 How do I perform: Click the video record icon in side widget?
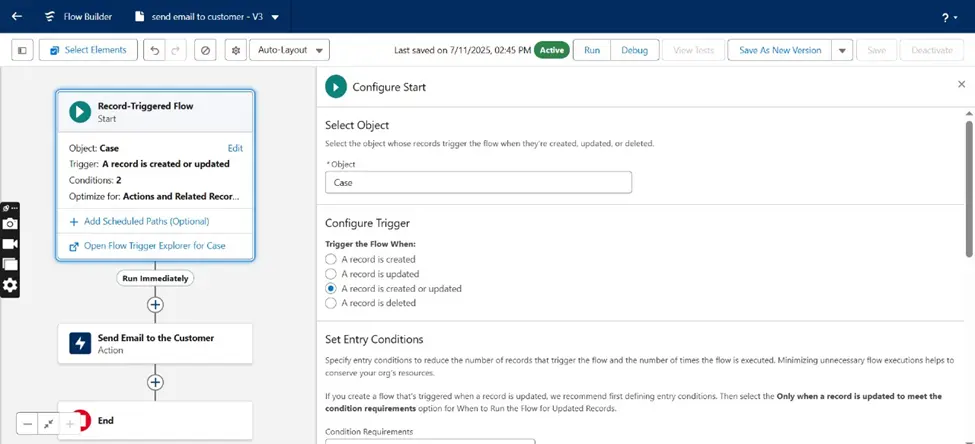(10, 244)
